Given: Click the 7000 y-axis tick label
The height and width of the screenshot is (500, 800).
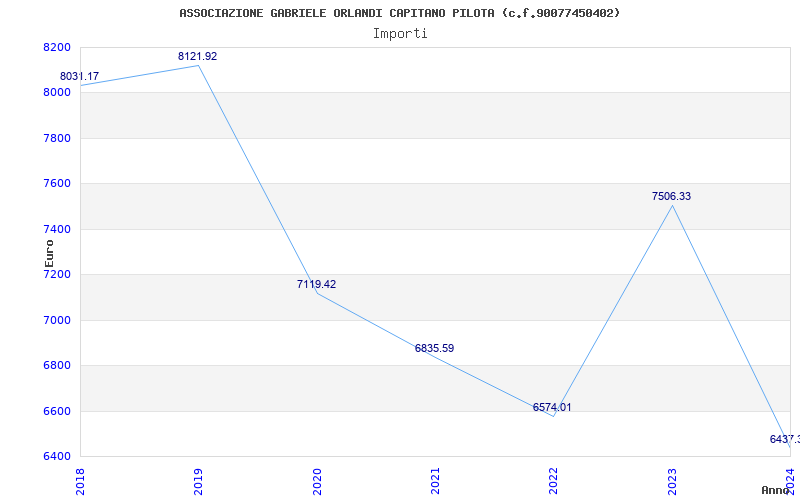Looking at the screenshot, I should (x=57, y=320).
